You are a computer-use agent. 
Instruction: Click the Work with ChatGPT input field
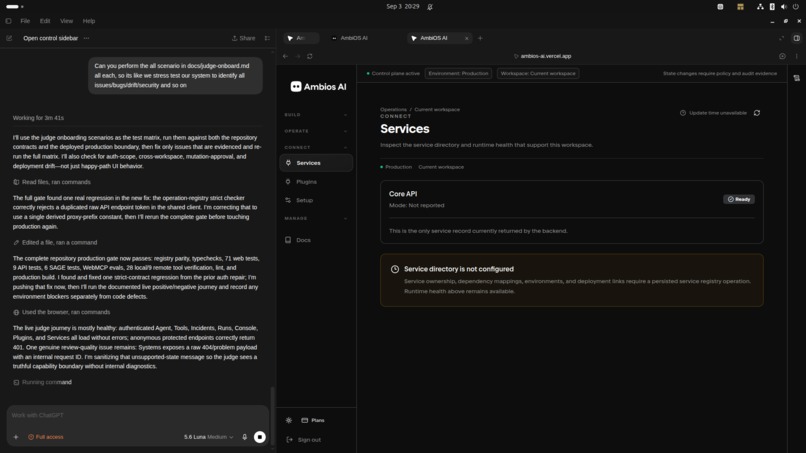137,415
